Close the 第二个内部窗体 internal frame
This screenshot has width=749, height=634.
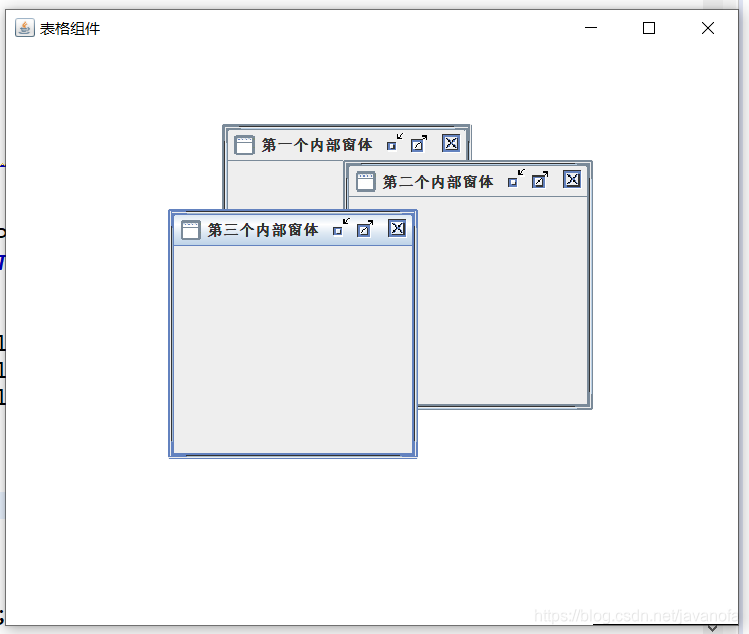572,179
